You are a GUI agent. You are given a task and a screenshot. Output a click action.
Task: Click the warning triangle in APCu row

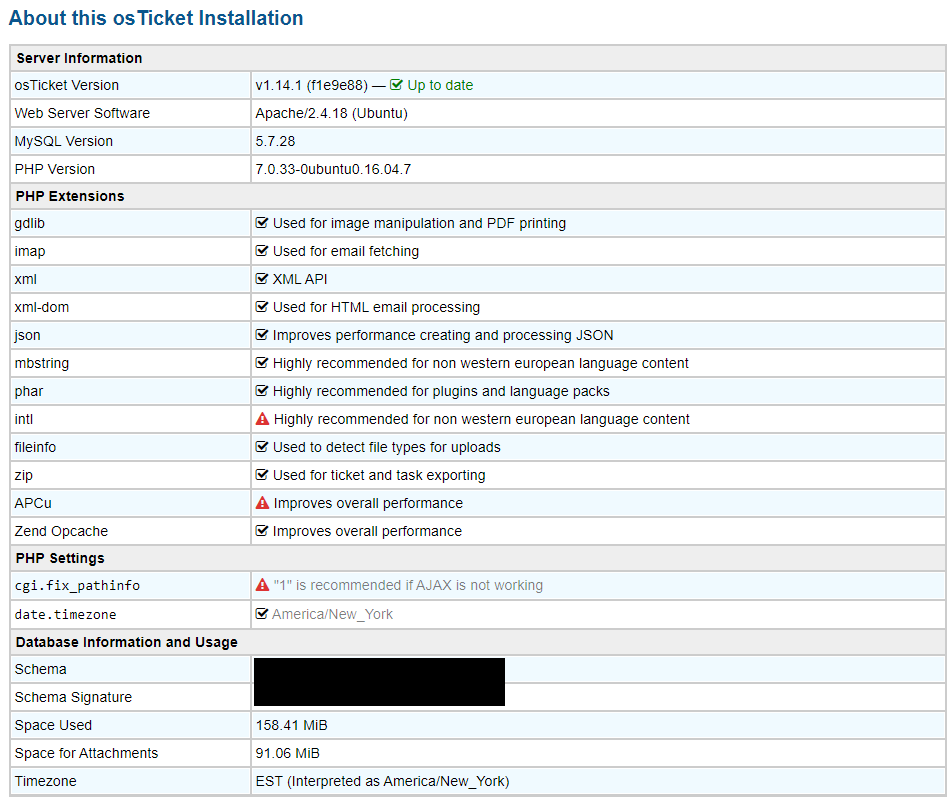click(263, 503)
